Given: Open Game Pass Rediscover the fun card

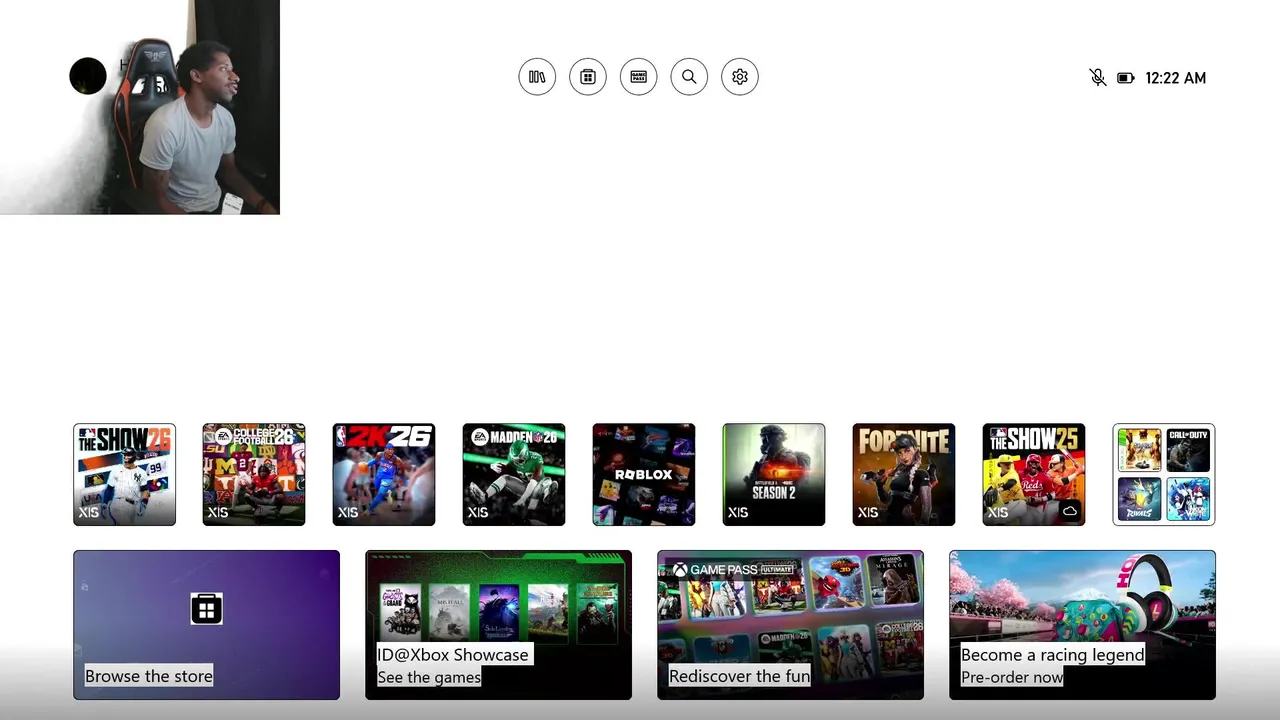Looking at the screenshot, I should [790, 625].
